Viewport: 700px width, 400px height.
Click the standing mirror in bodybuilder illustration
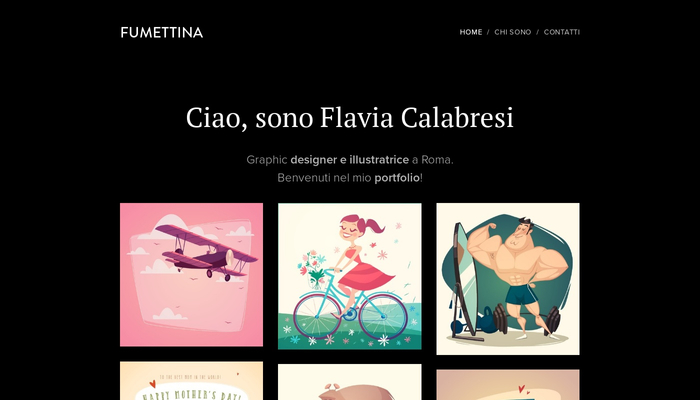[464, 281]
